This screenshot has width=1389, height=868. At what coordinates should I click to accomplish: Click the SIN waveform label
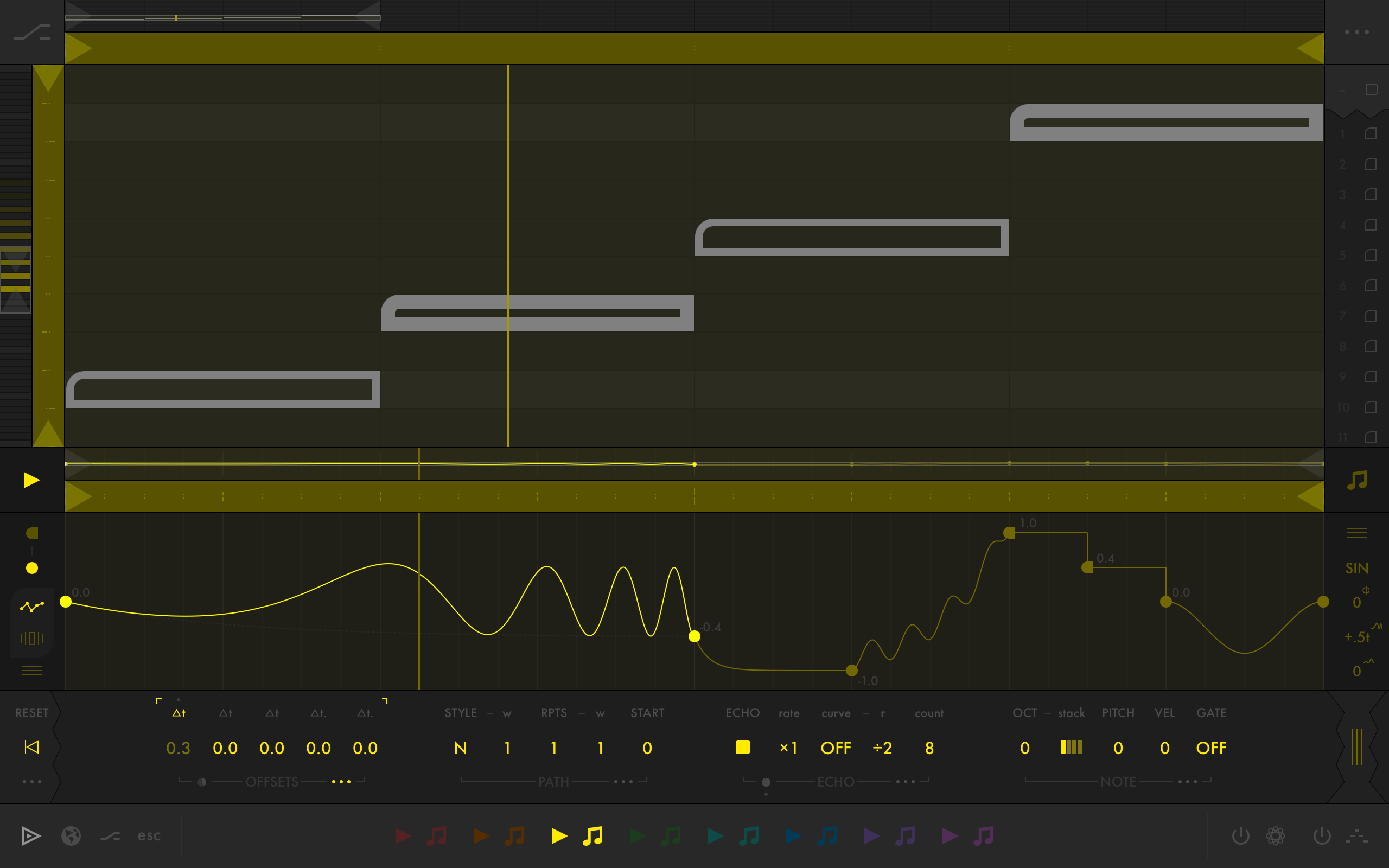pyautogui.click(x=1357, y=569)
